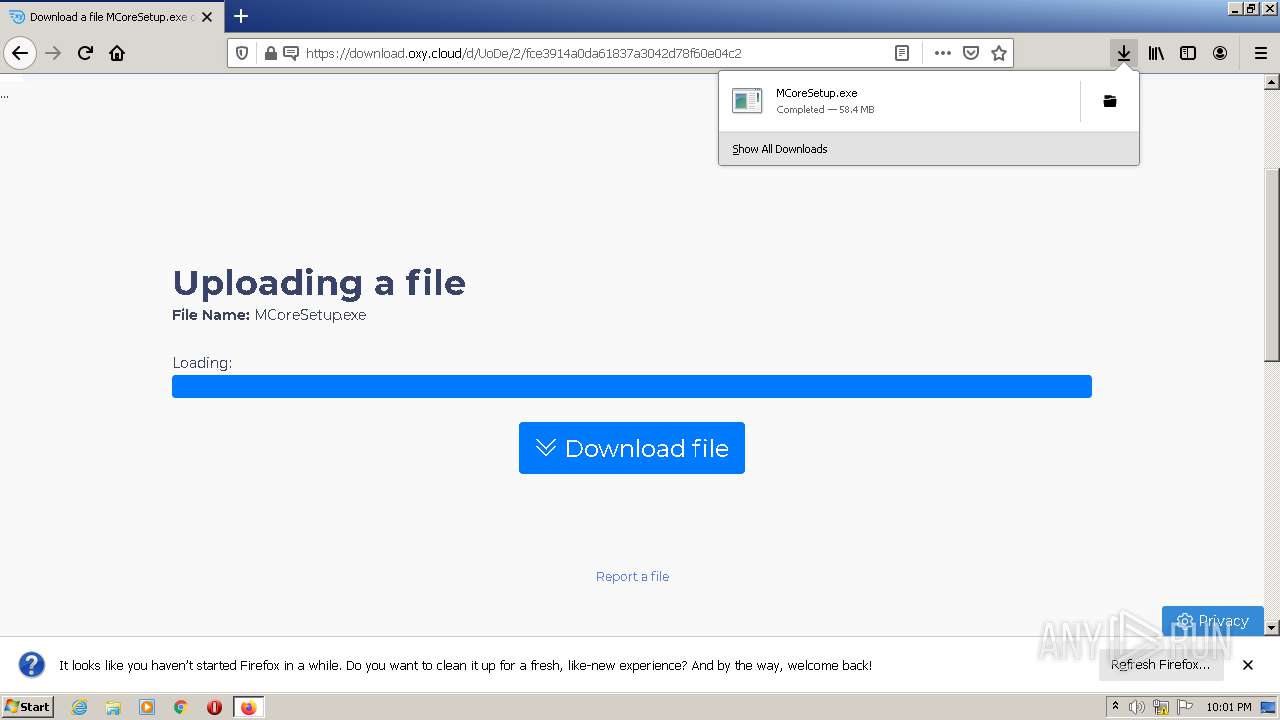Open the Firefox home page

click(x=117, y=53)
